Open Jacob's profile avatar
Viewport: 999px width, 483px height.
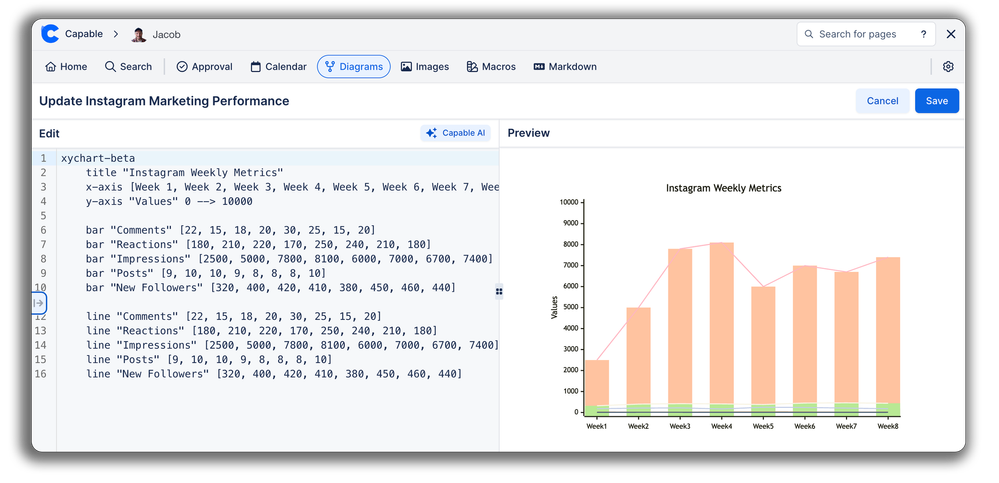138,34
